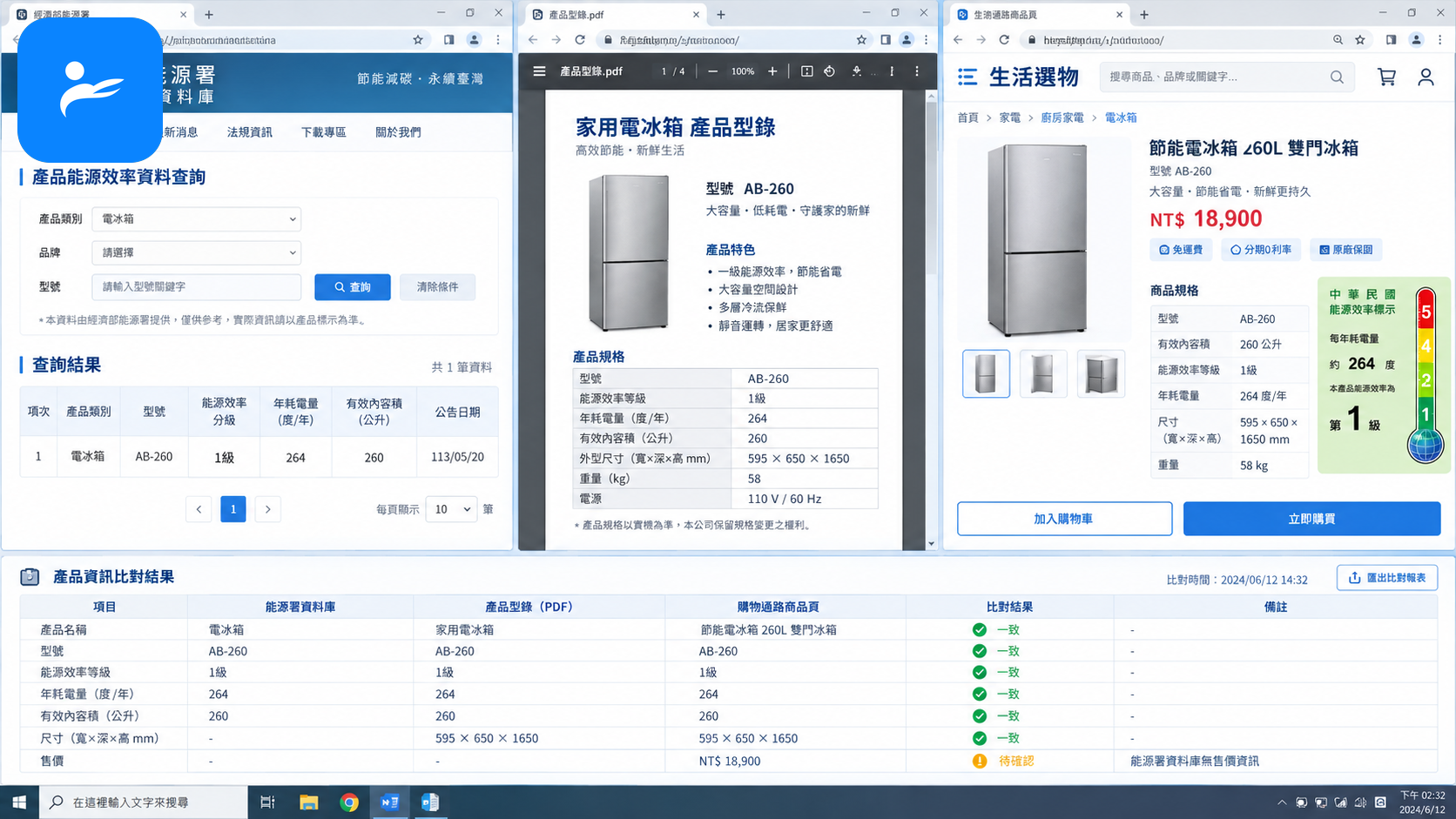This screenshot has height=819, width=1456.
Task: Open File Explorer from the taskbar
Action: (308, 802)
